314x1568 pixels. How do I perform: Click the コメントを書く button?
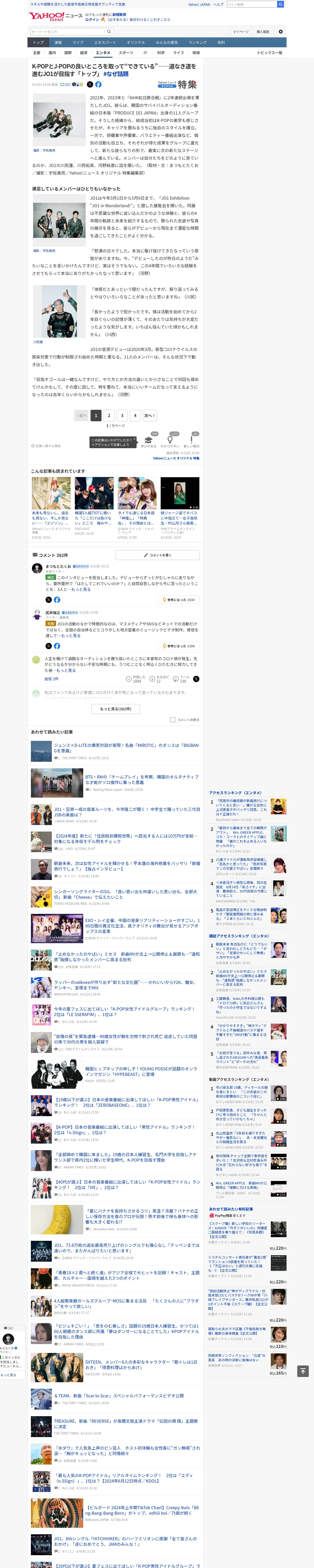(157, 555)
